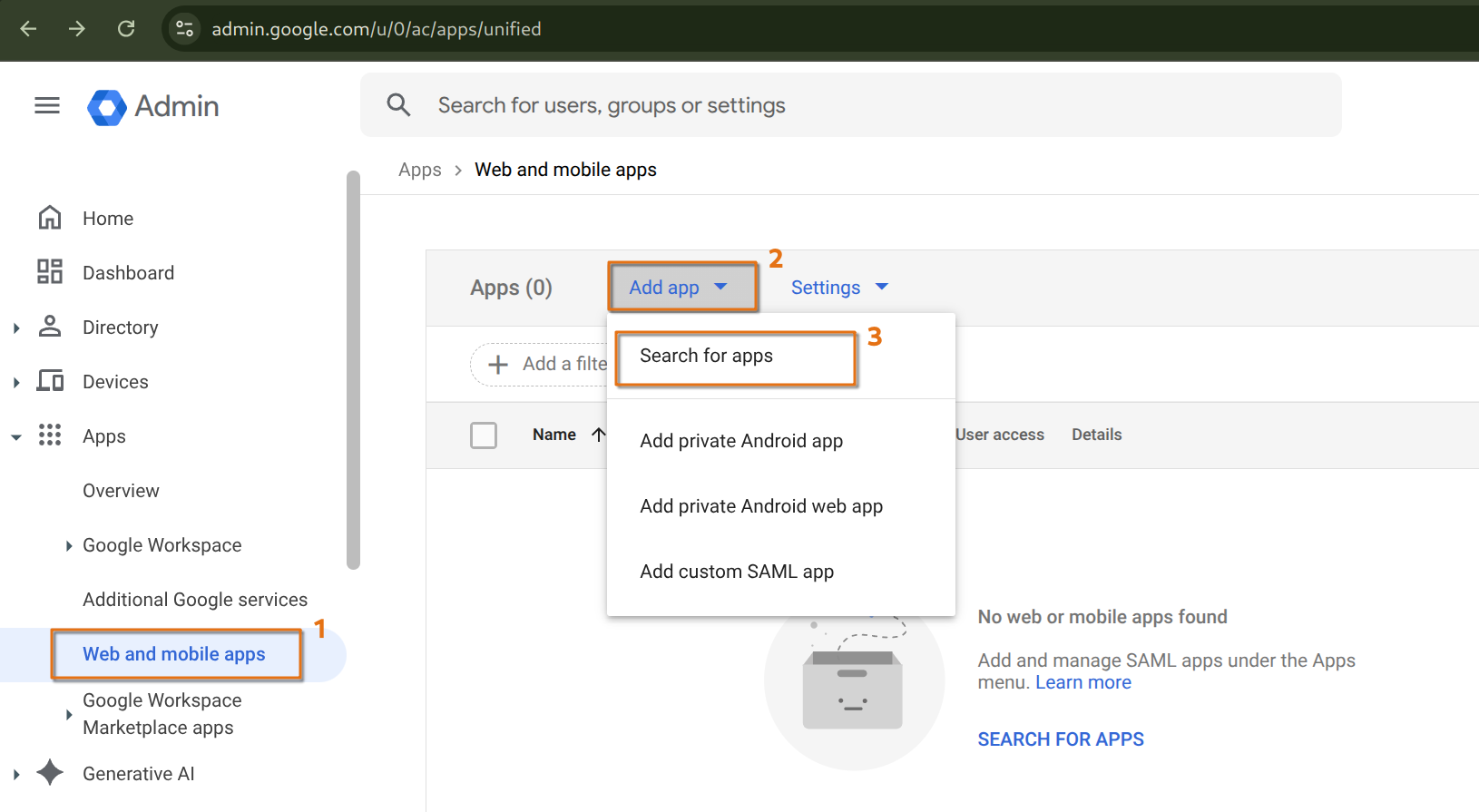Image resolution: width=1479 pixels, height=812 pixels.
Task: Open the hamburger main menu
Action: click(x=47, y=106)
